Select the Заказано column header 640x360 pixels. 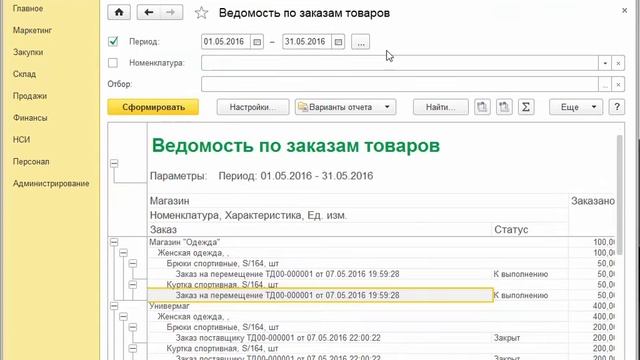pos(593,201)
